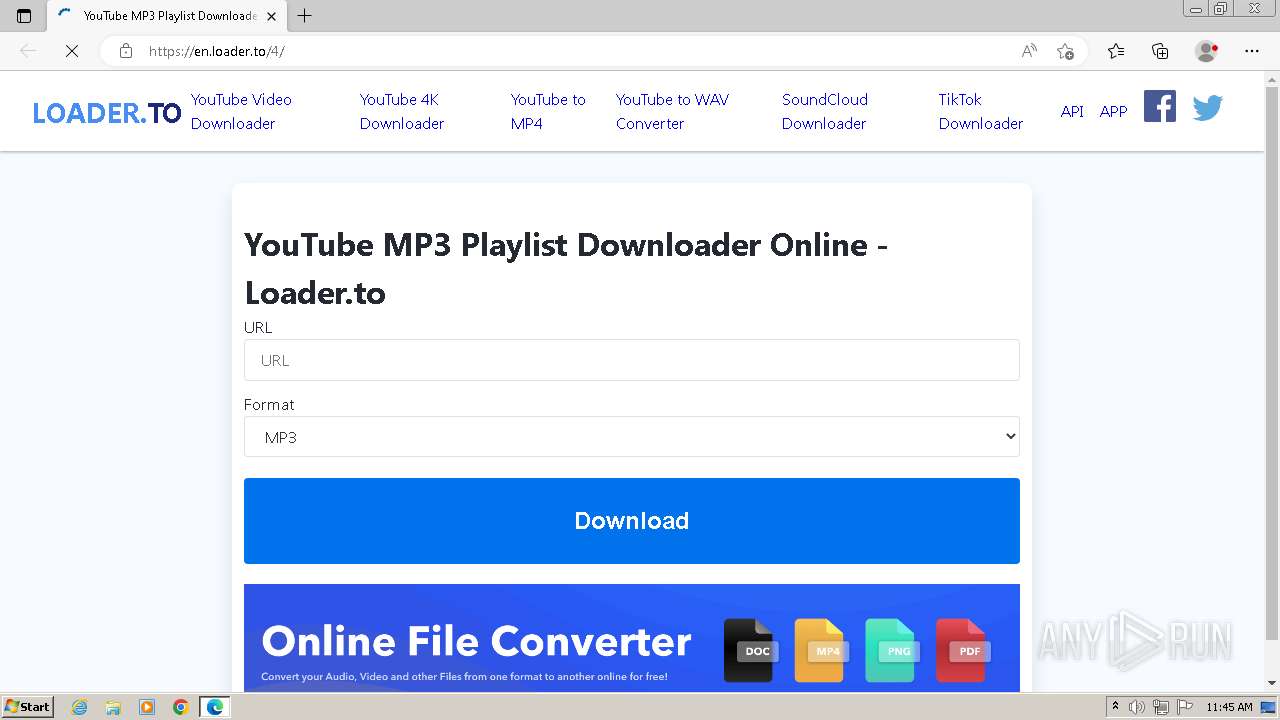1280x720 pixels.
Task: Open File Explorer from taskbar
Action: tap(113, 707)
